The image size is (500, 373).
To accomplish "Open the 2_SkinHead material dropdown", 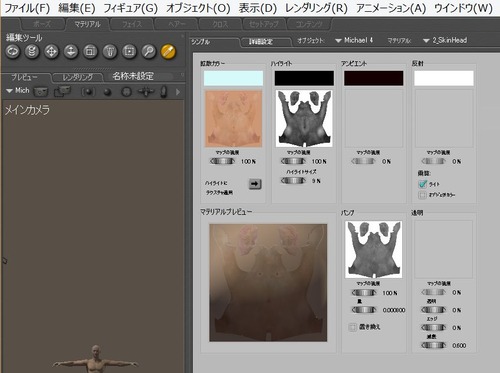I will 445,40.
